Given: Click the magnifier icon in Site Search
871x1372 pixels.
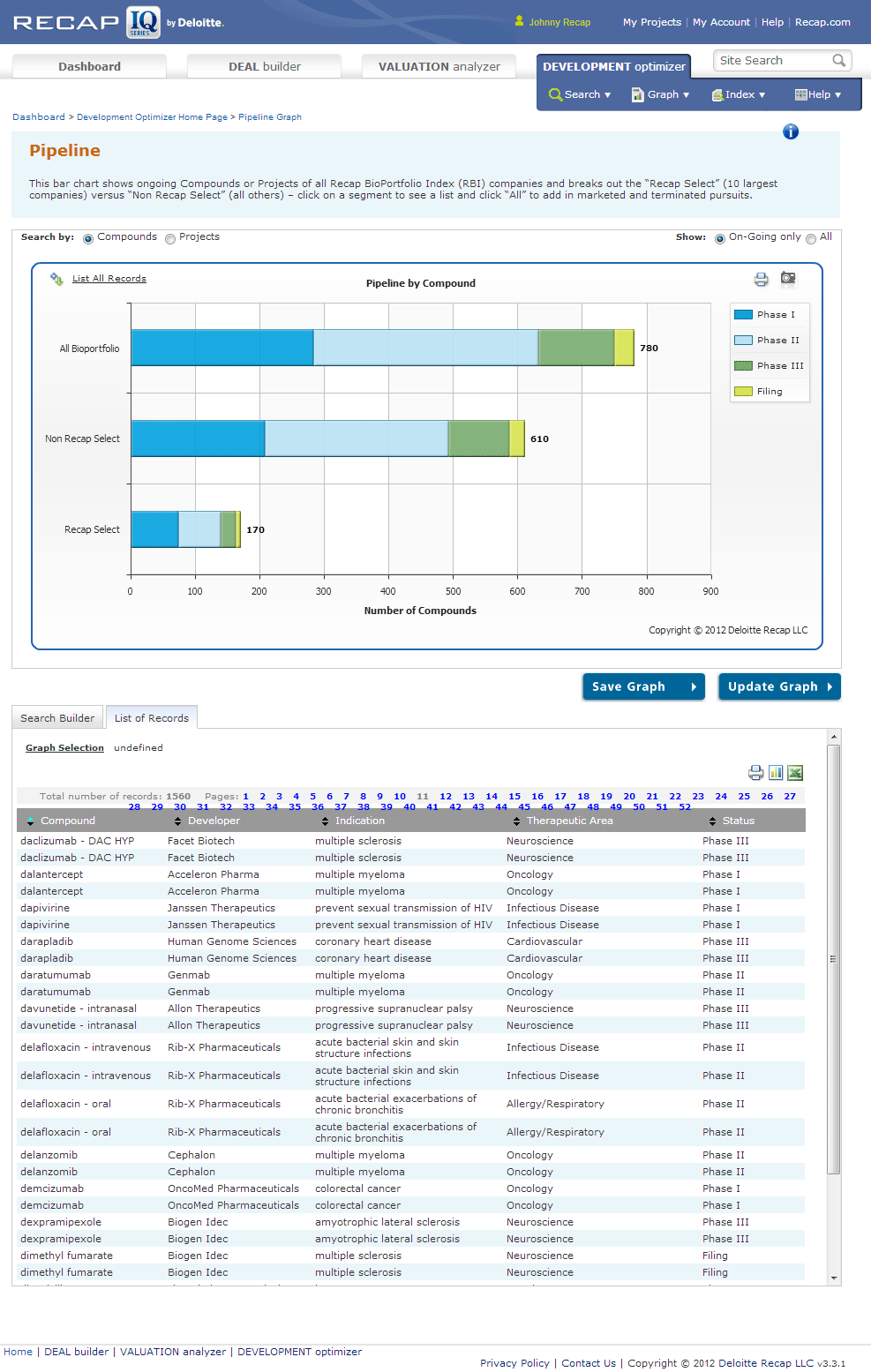Looking at the screenshot, I should click(838, 61).
